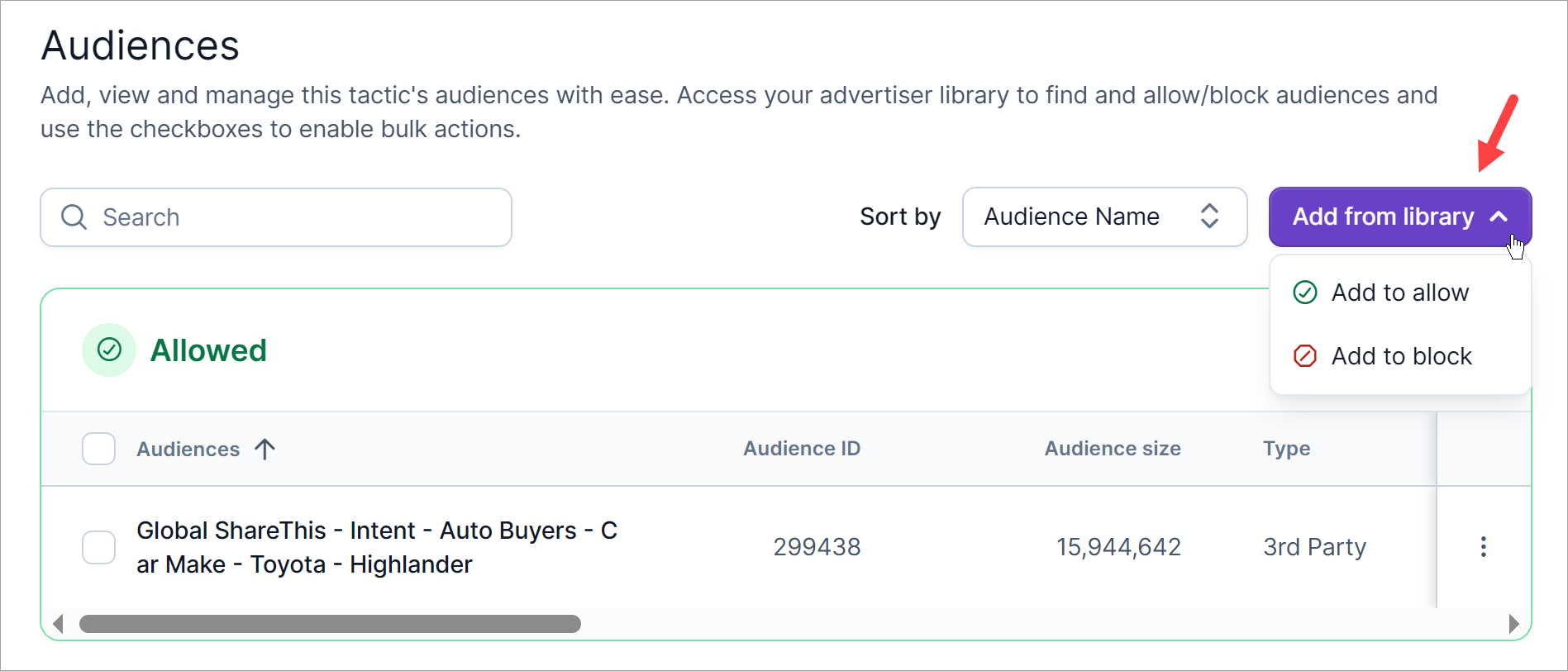Click the Audience size column header
Image resolution: width=1568 pixels, height=671 pixels.
pyautogui.click(x=1112, y=449)
